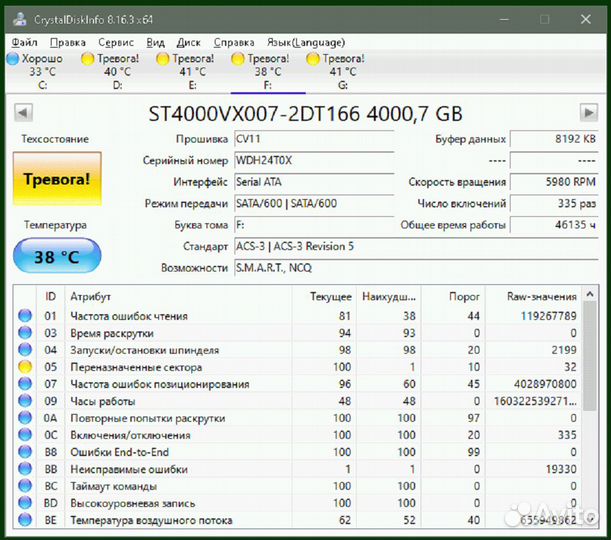Select row Температура воздушного потока

click(298, 520)
